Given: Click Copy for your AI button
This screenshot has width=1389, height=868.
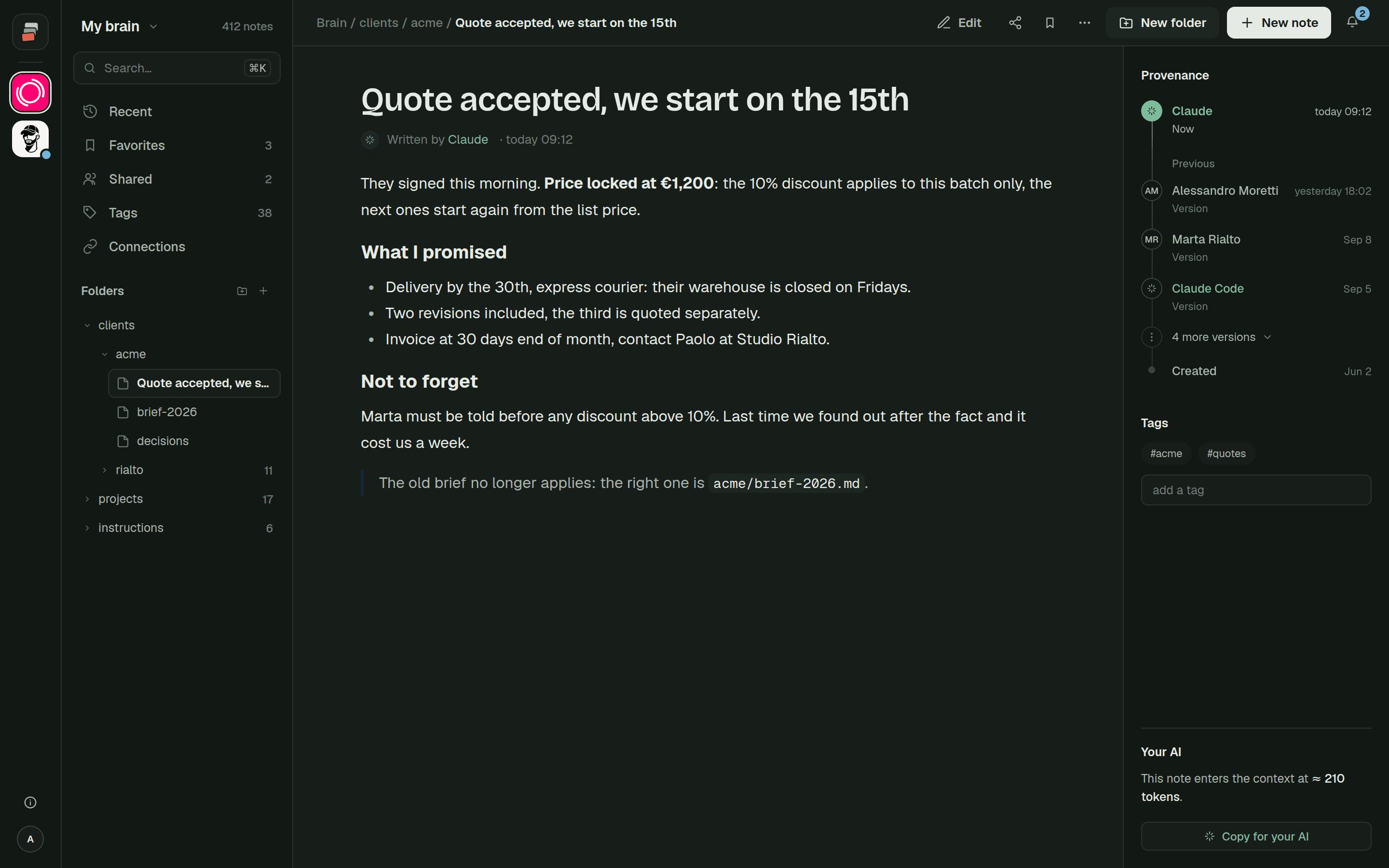Looking at the screenshot, I should (1255, 836).
